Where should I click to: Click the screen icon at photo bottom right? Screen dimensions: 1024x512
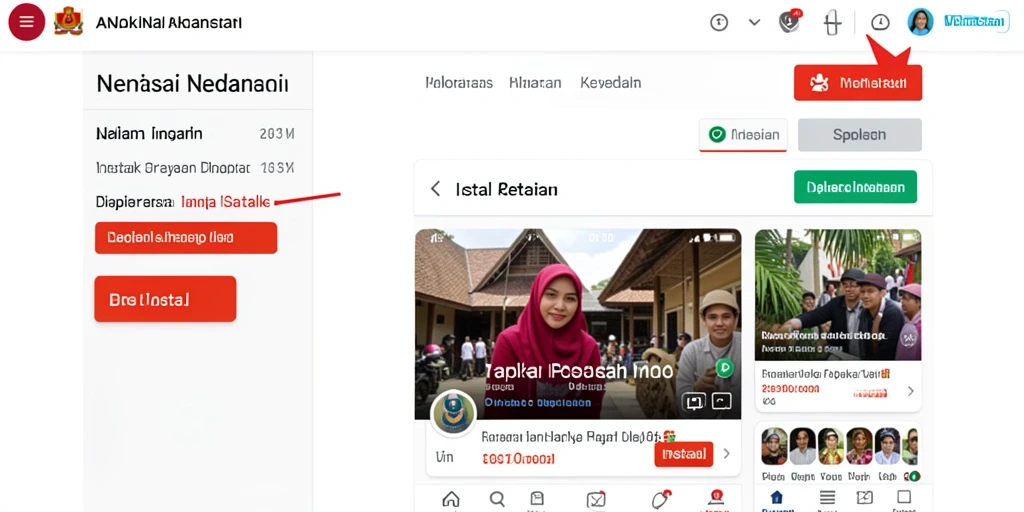coord(694,402)
